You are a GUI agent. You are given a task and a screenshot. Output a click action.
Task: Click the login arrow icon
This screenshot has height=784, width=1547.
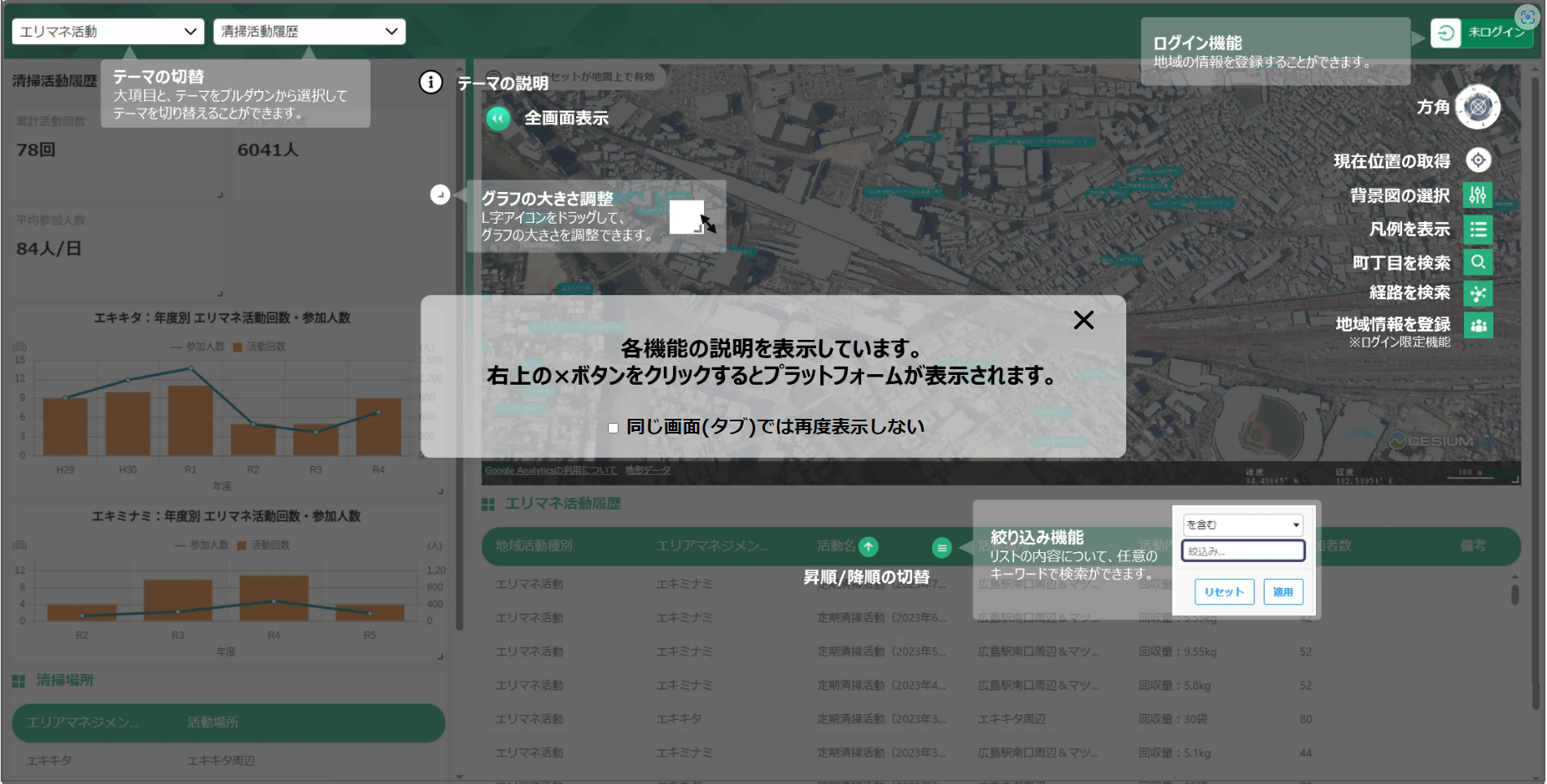point(1445,33)
